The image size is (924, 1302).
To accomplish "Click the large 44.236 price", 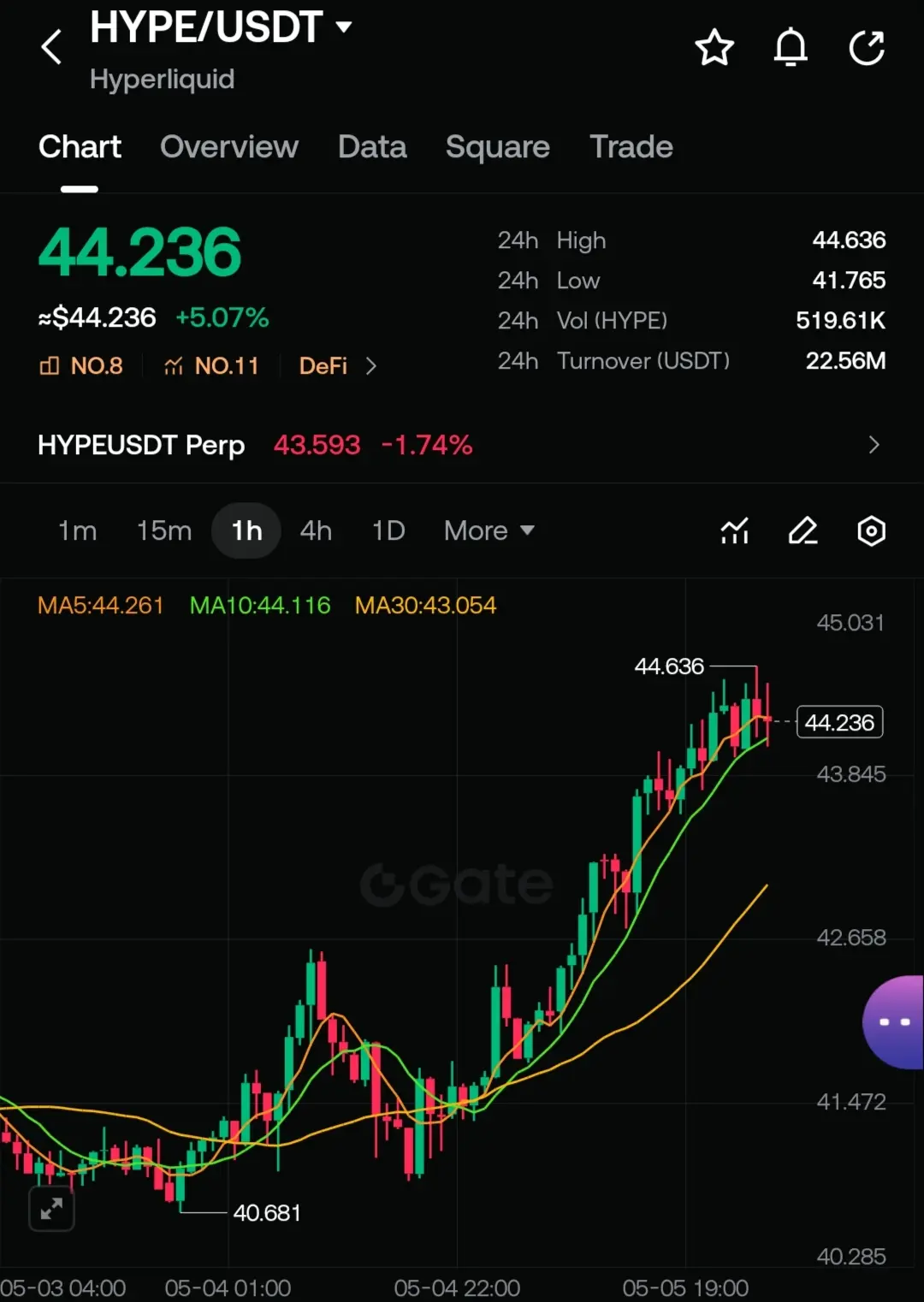I will pyautogui.click(x=139, y=252).
